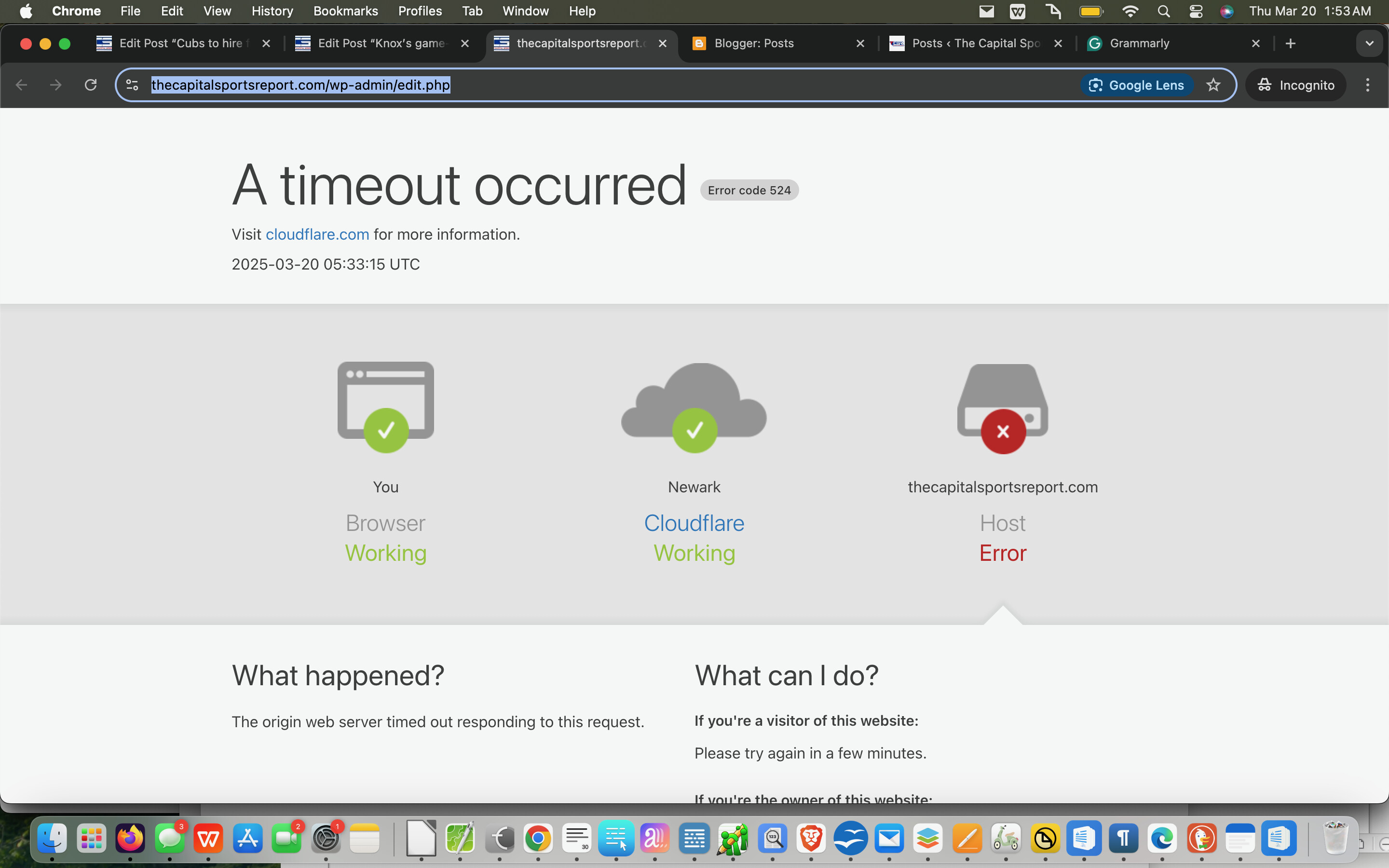This screenshot has width=1389, height=868.
Task: Open the Chrome File menu
Action: pyautogui.click(x=130, y=11)
